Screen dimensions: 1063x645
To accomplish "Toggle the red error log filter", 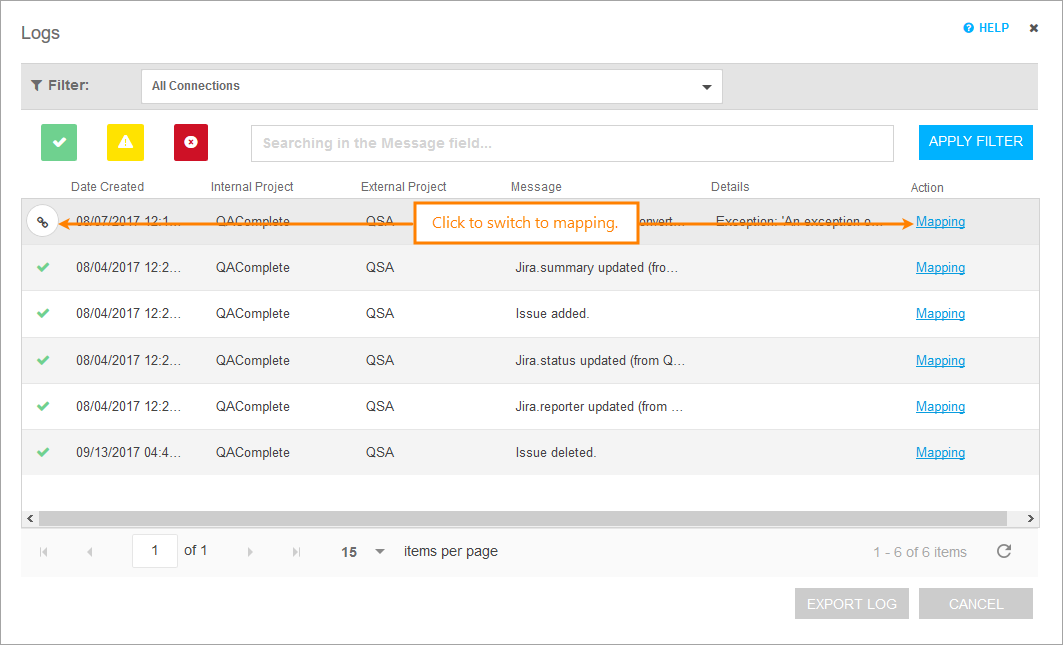I will click(x=190, y=142).
